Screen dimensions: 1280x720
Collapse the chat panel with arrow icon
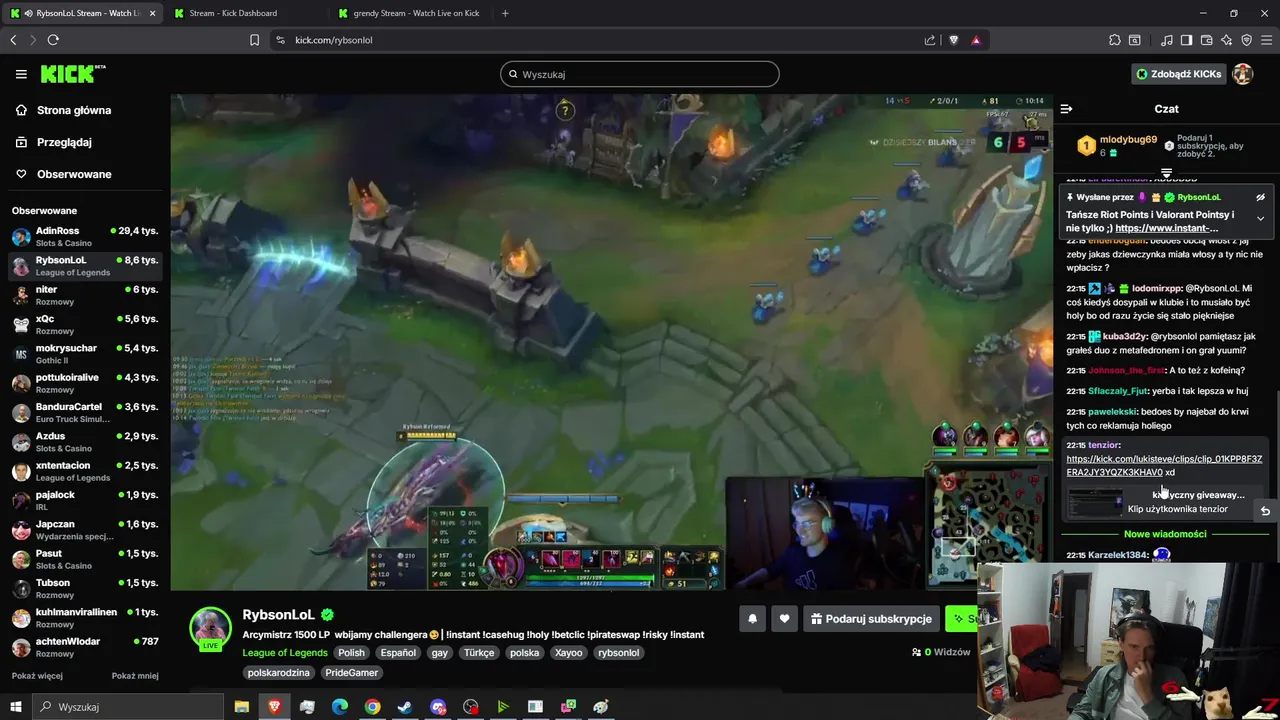1067,109
